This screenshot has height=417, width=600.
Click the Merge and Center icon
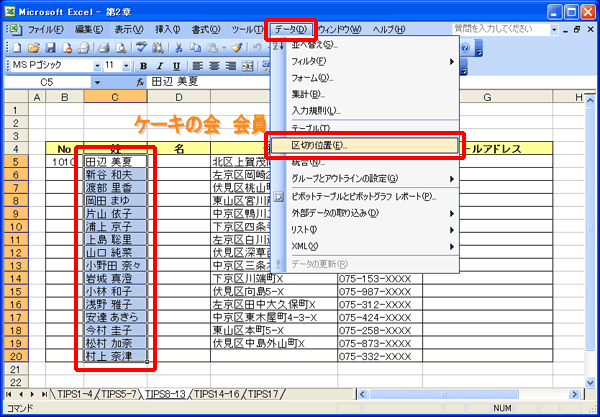(x=248, y=66)
